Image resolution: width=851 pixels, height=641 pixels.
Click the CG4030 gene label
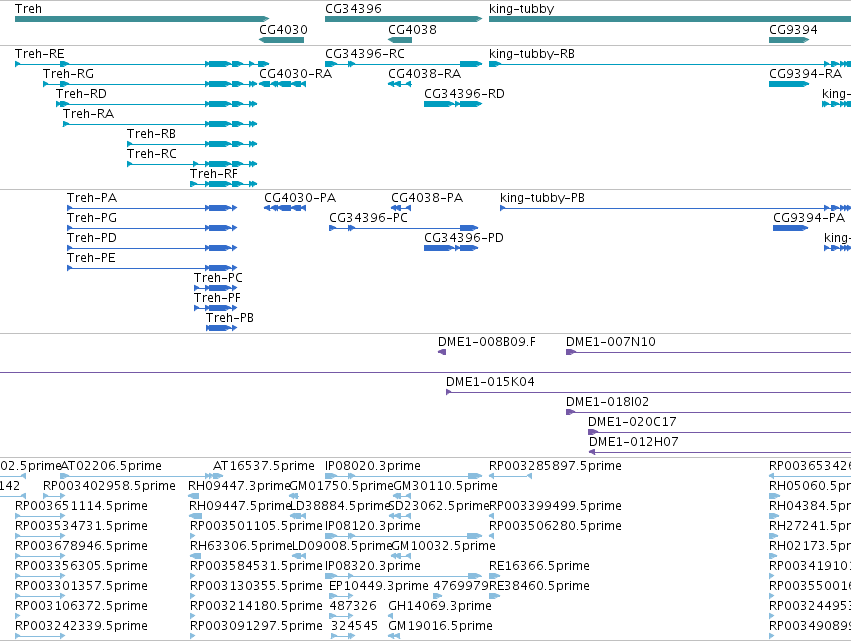click(x=283, y=29)
